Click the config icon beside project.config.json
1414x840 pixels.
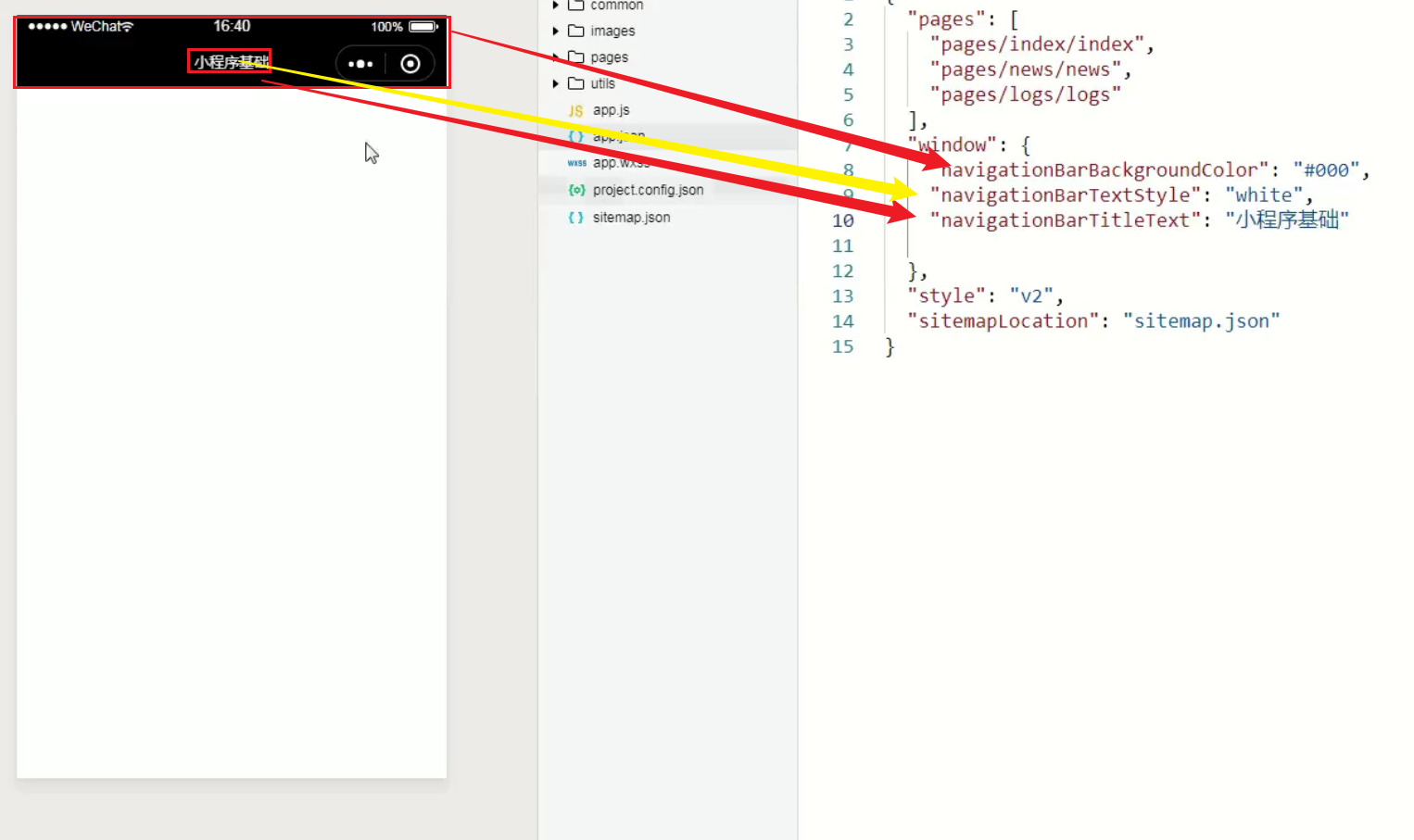pos(576,190)
